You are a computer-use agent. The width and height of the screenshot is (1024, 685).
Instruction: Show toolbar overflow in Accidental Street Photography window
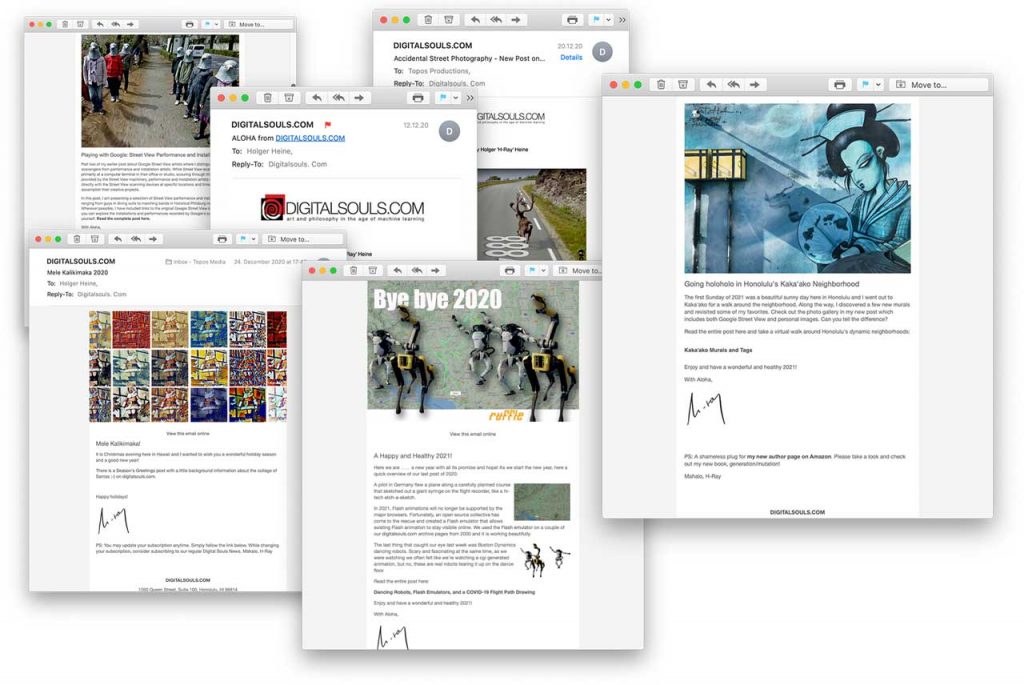click(622, 20)
